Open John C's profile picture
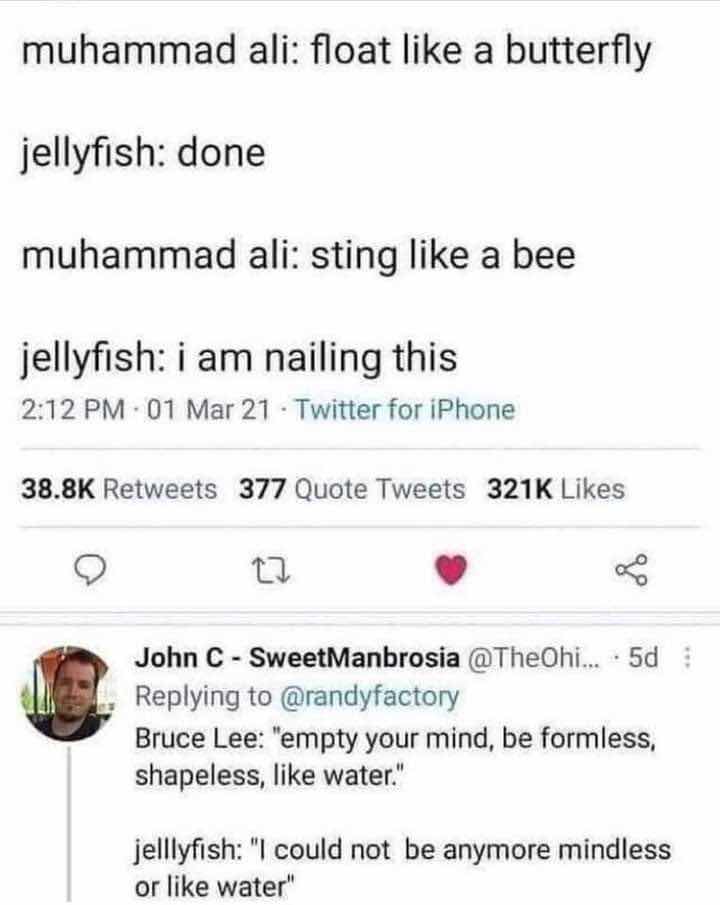Image resolution: width=720 pixels, height=905 pixels. point(68,693)
